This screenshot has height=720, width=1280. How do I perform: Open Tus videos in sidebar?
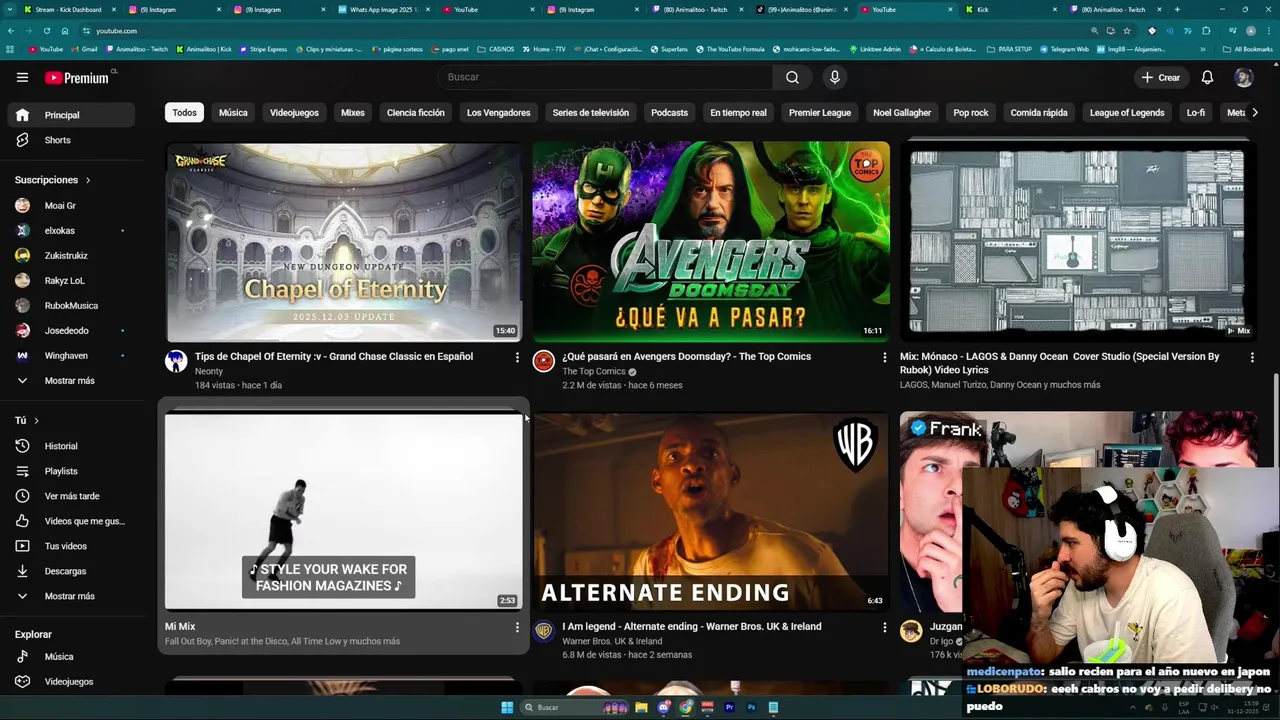tap(69, 546)
